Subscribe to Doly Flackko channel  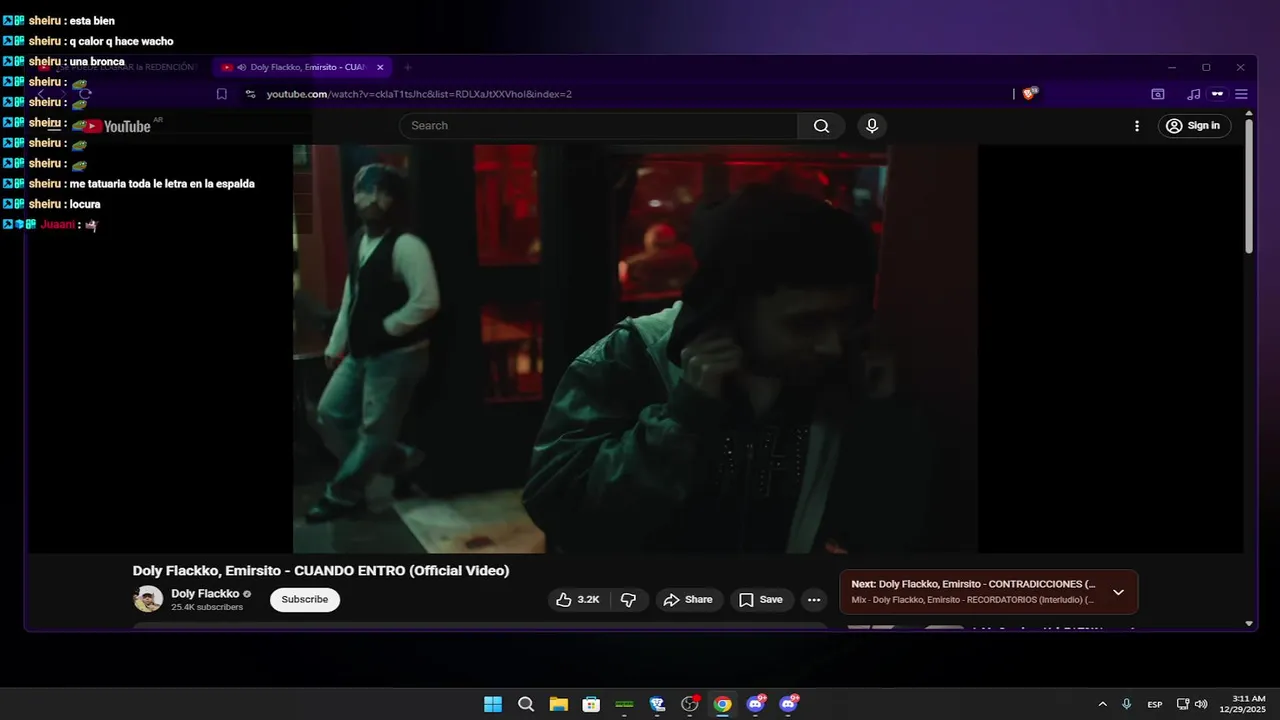click(x=305, y=600)
